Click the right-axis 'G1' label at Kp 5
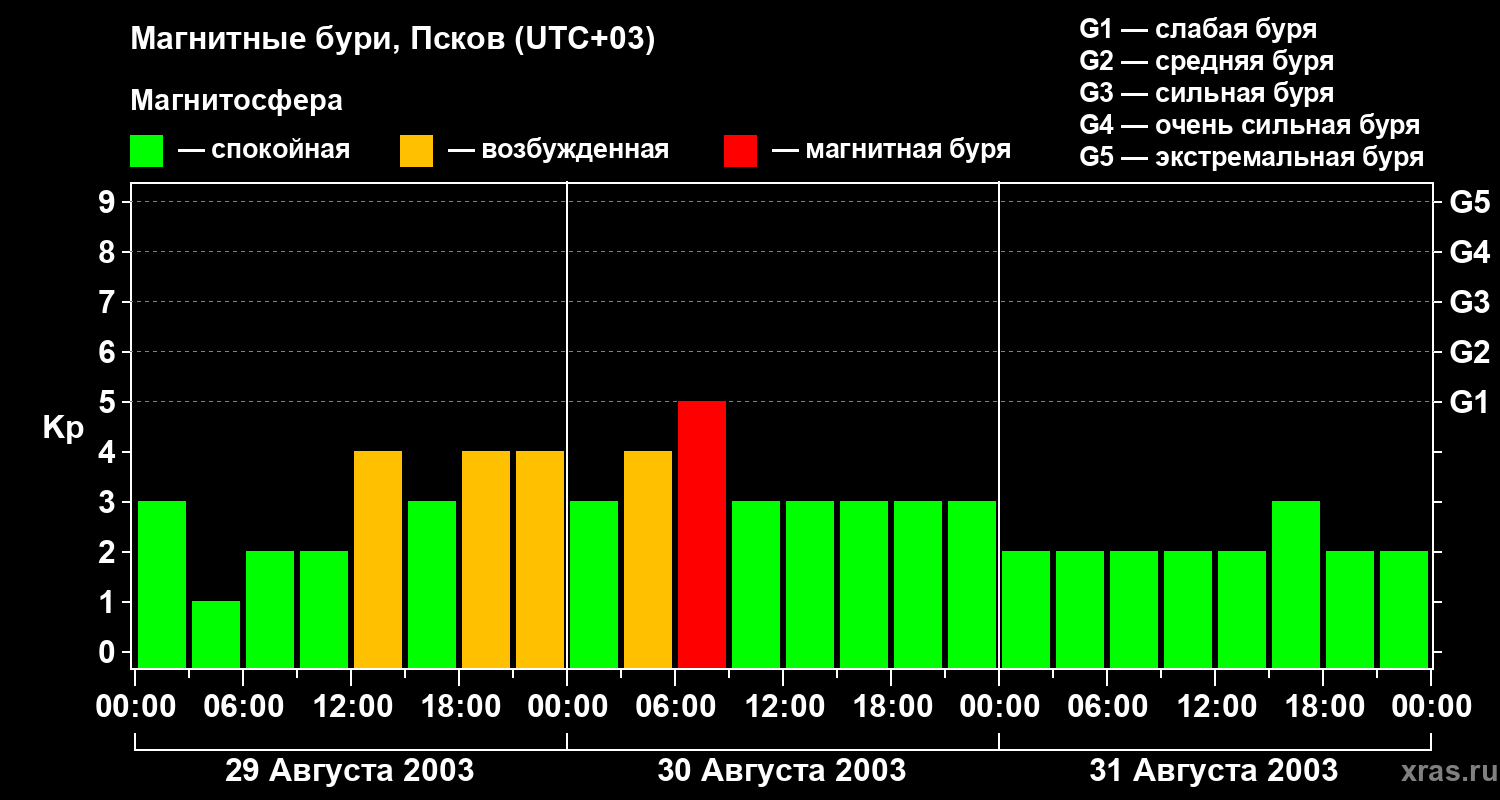 click(x=1469, y=402)
